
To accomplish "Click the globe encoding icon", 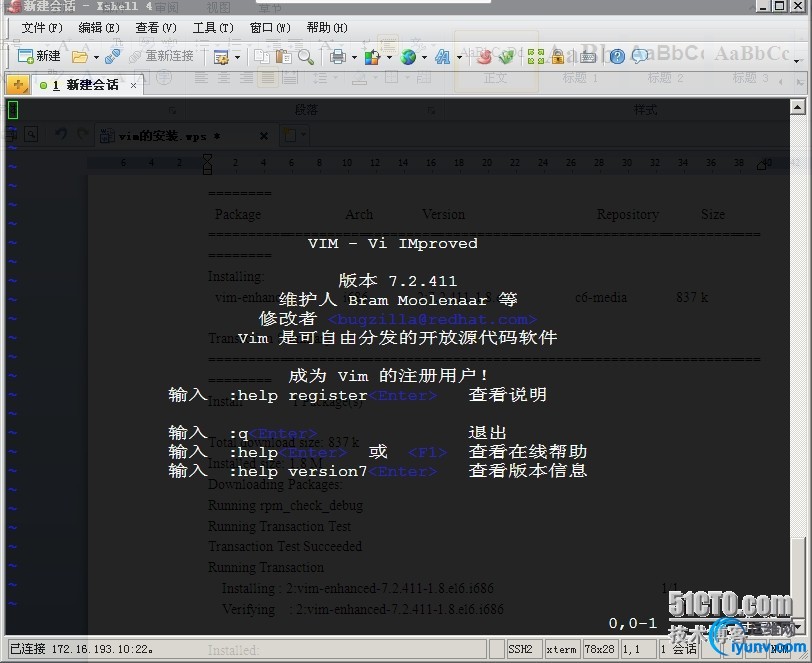I will coord(408,56).
